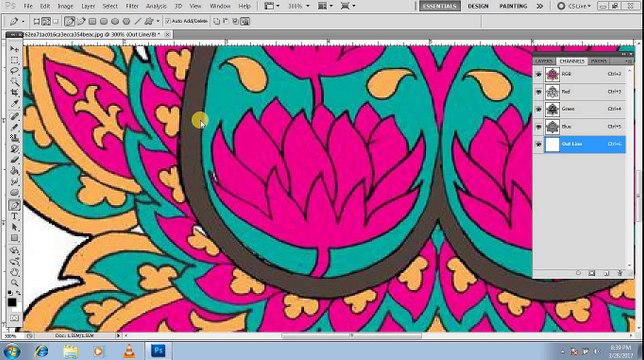
Task: Open the Channels panel options menu
Action: pyautogui.click(x=628, y=61)
